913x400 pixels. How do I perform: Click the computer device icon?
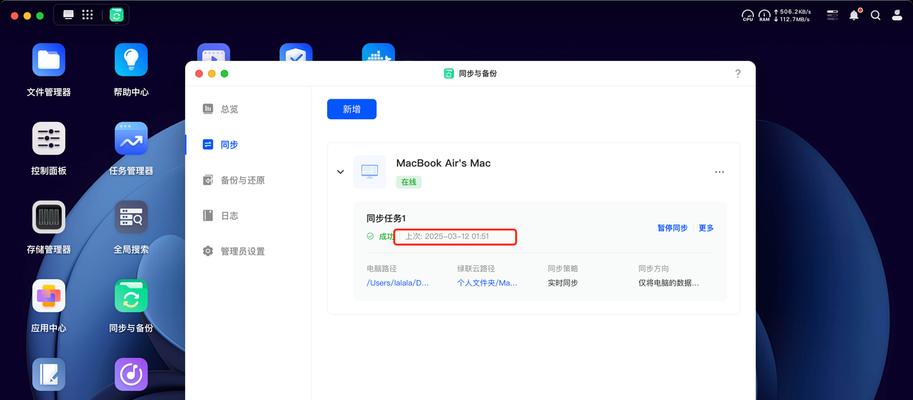[369, 172]
